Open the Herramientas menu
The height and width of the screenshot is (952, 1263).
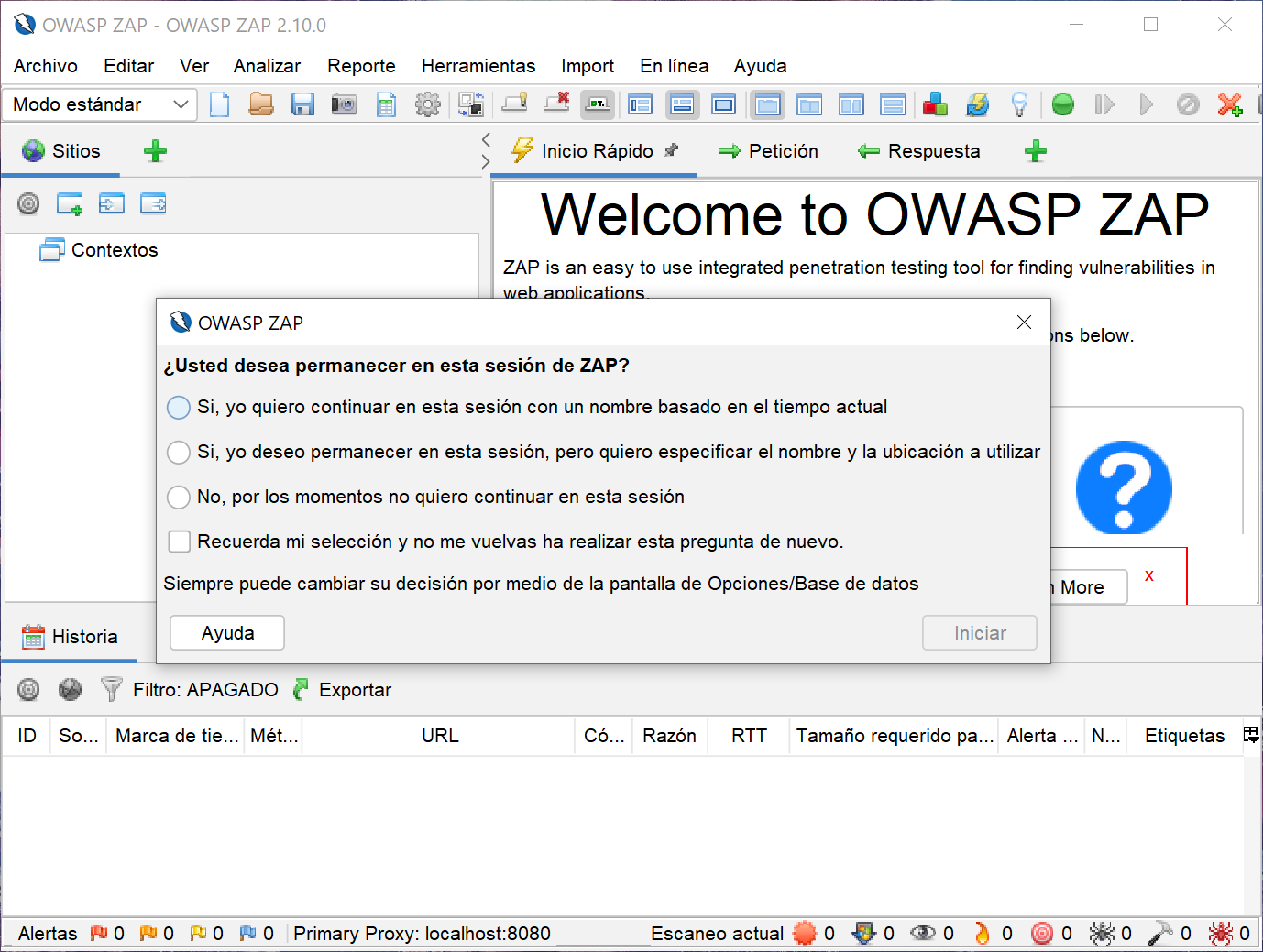(x=478, y=66)
